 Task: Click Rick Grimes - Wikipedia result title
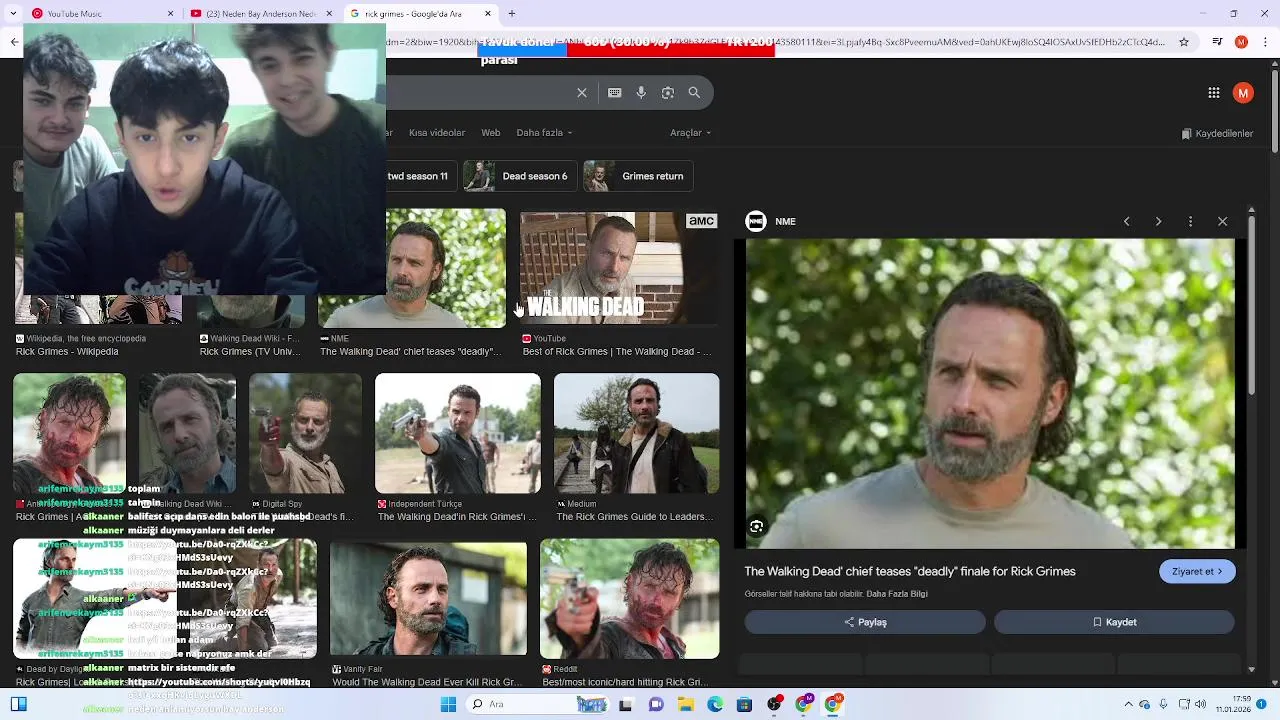click(x=67, y=352)
